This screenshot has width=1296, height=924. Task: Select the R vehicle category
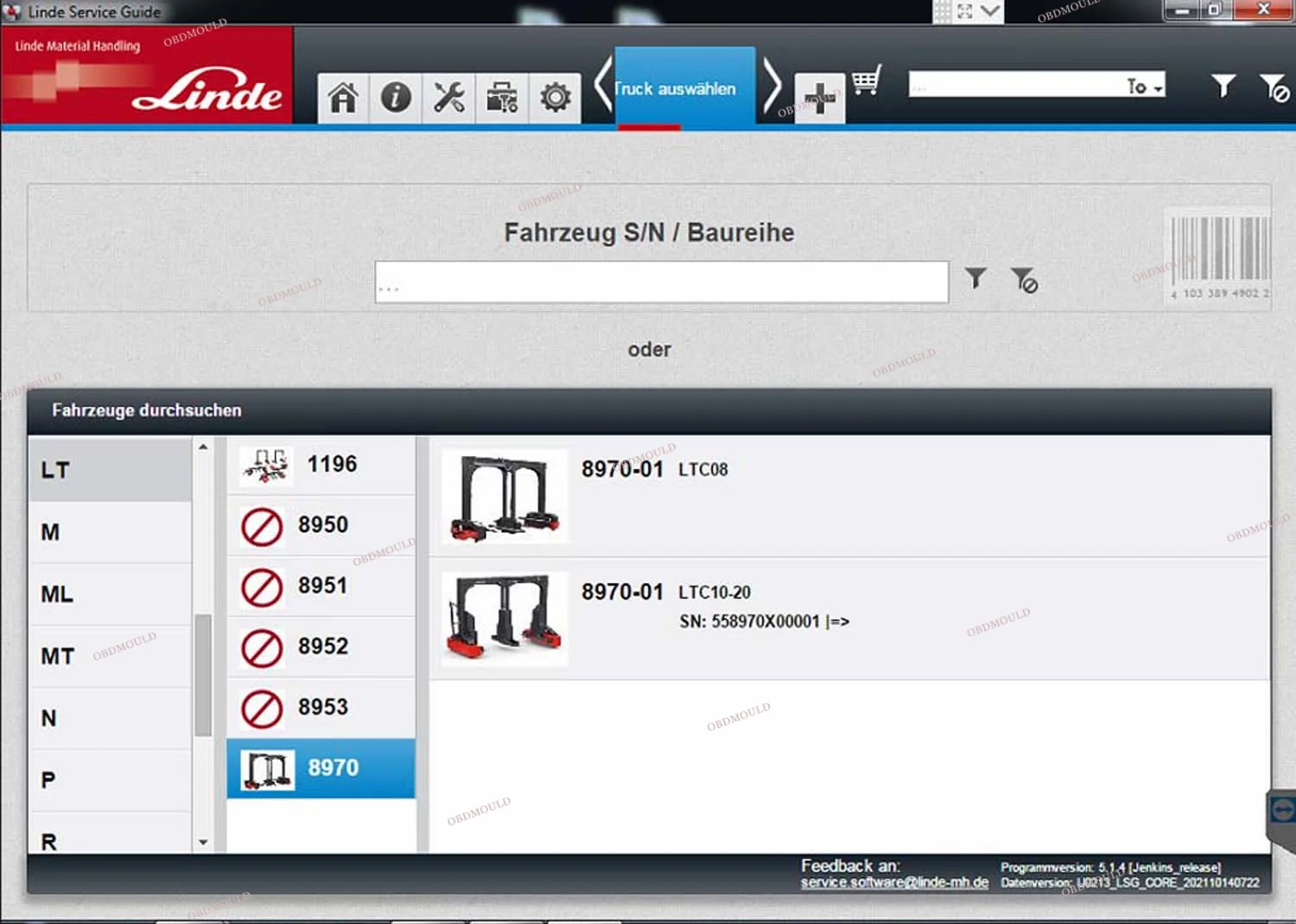pos(110,833)
